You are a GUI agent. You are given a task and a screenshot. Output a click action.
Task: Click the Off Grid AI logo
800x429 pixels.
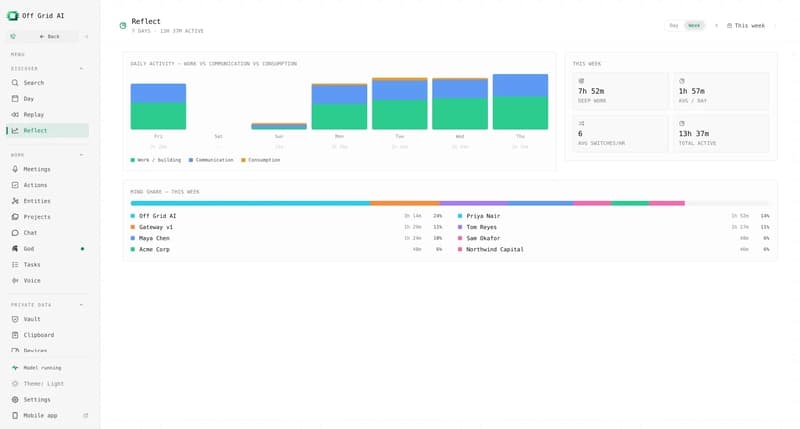pyautogui.click(x=12, y=16)
